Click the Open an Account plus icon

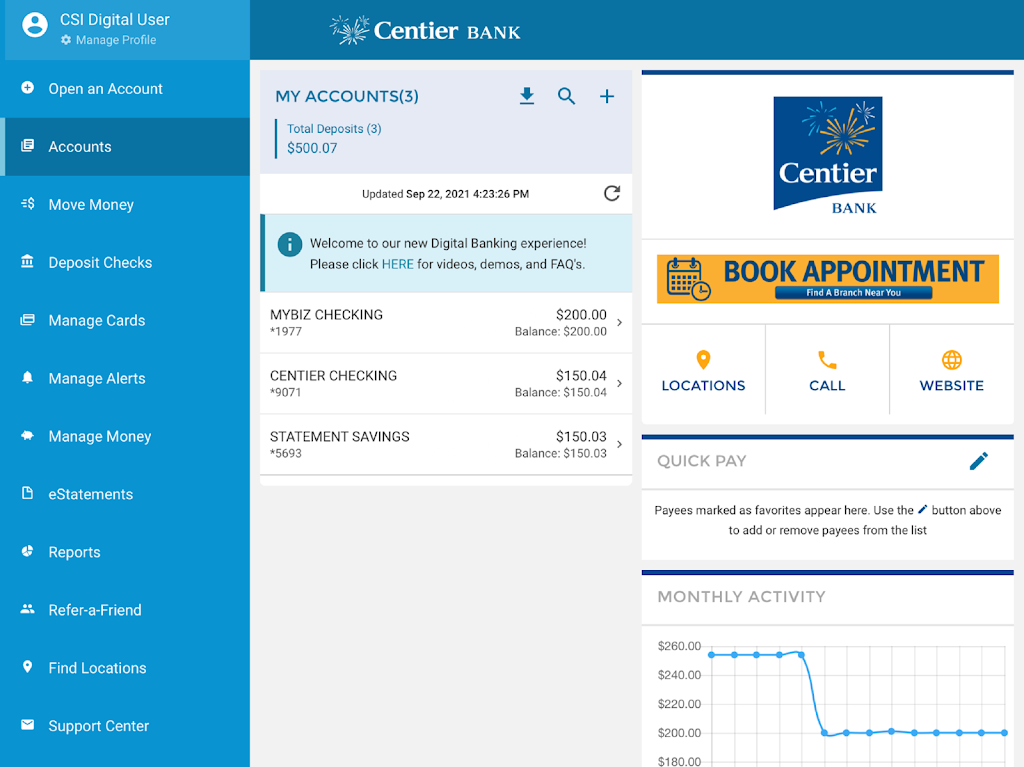[27, 88]
